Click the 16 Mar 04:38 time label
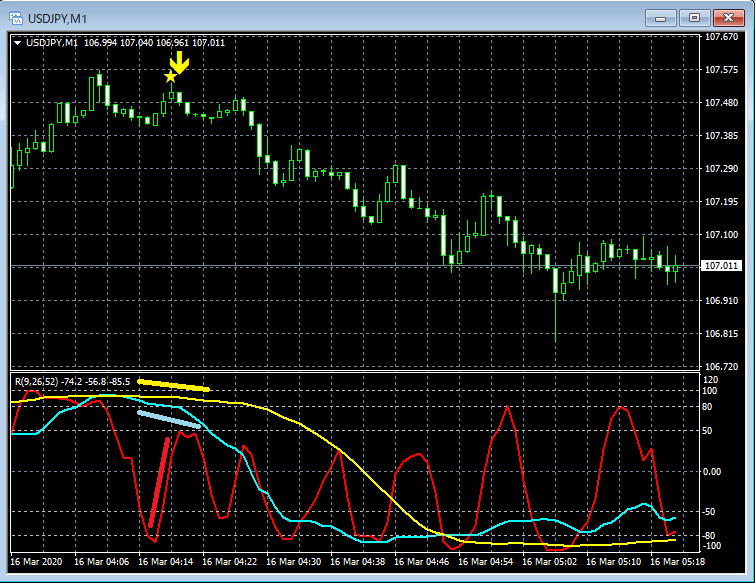The height and width of the screenshot is (583, 755). pyautogui.click(x=358, y=562)
